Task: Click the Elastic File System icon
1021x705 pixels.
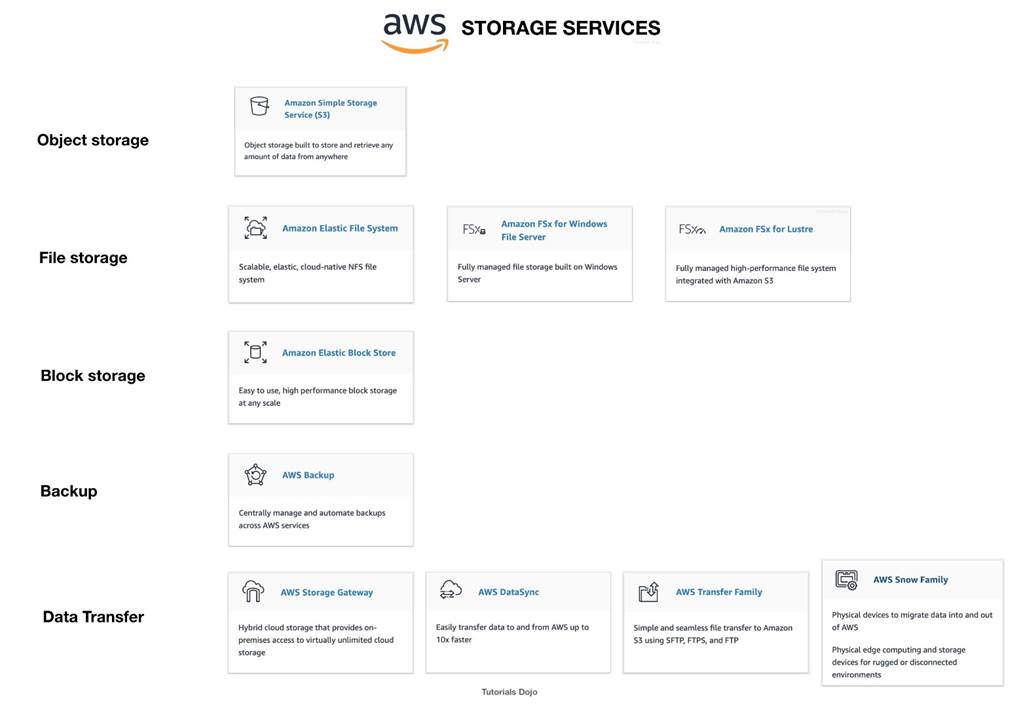Action: (255, 228)
